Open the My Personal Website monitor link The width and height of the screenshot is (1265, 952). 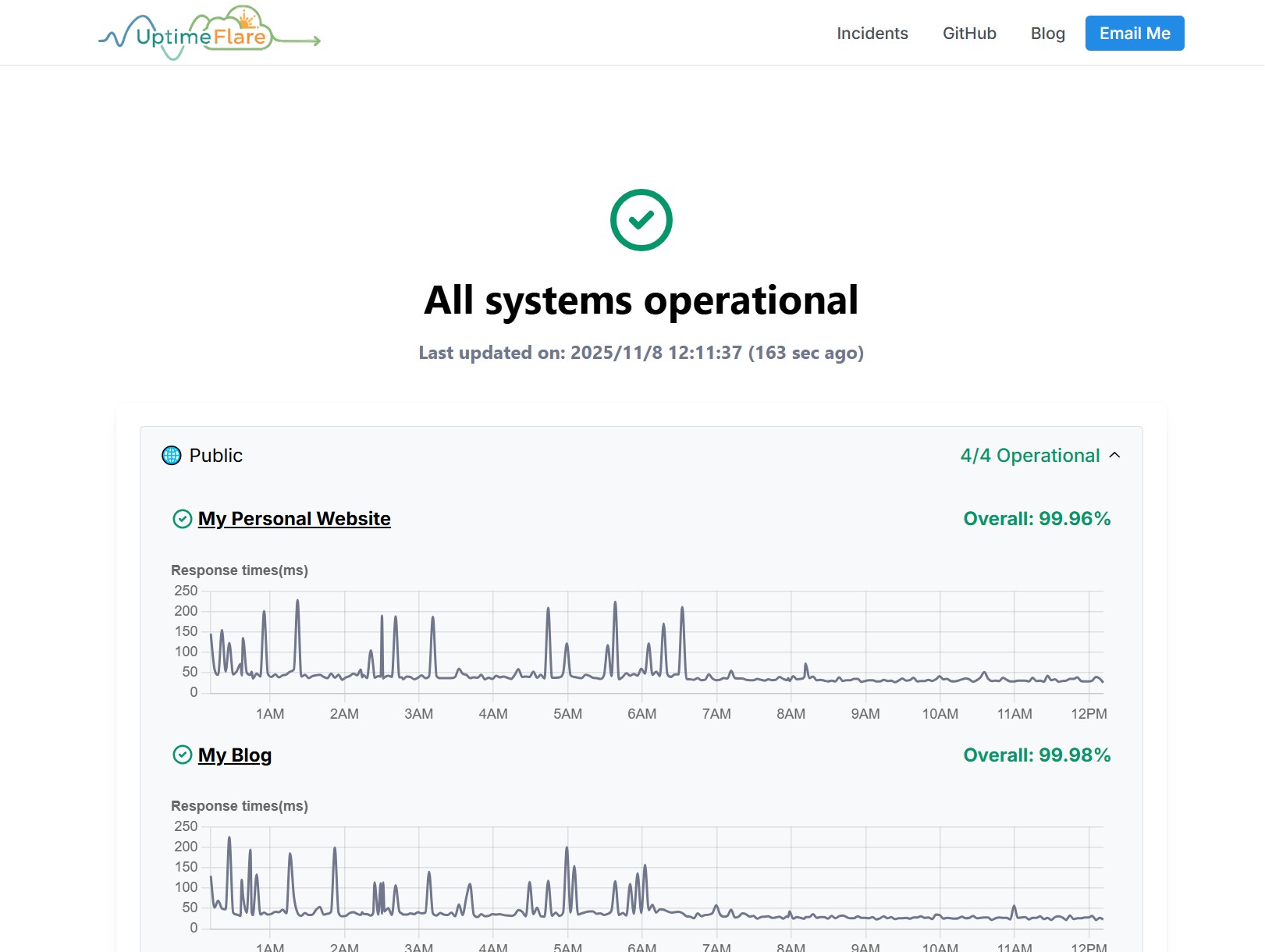(294, 519)
